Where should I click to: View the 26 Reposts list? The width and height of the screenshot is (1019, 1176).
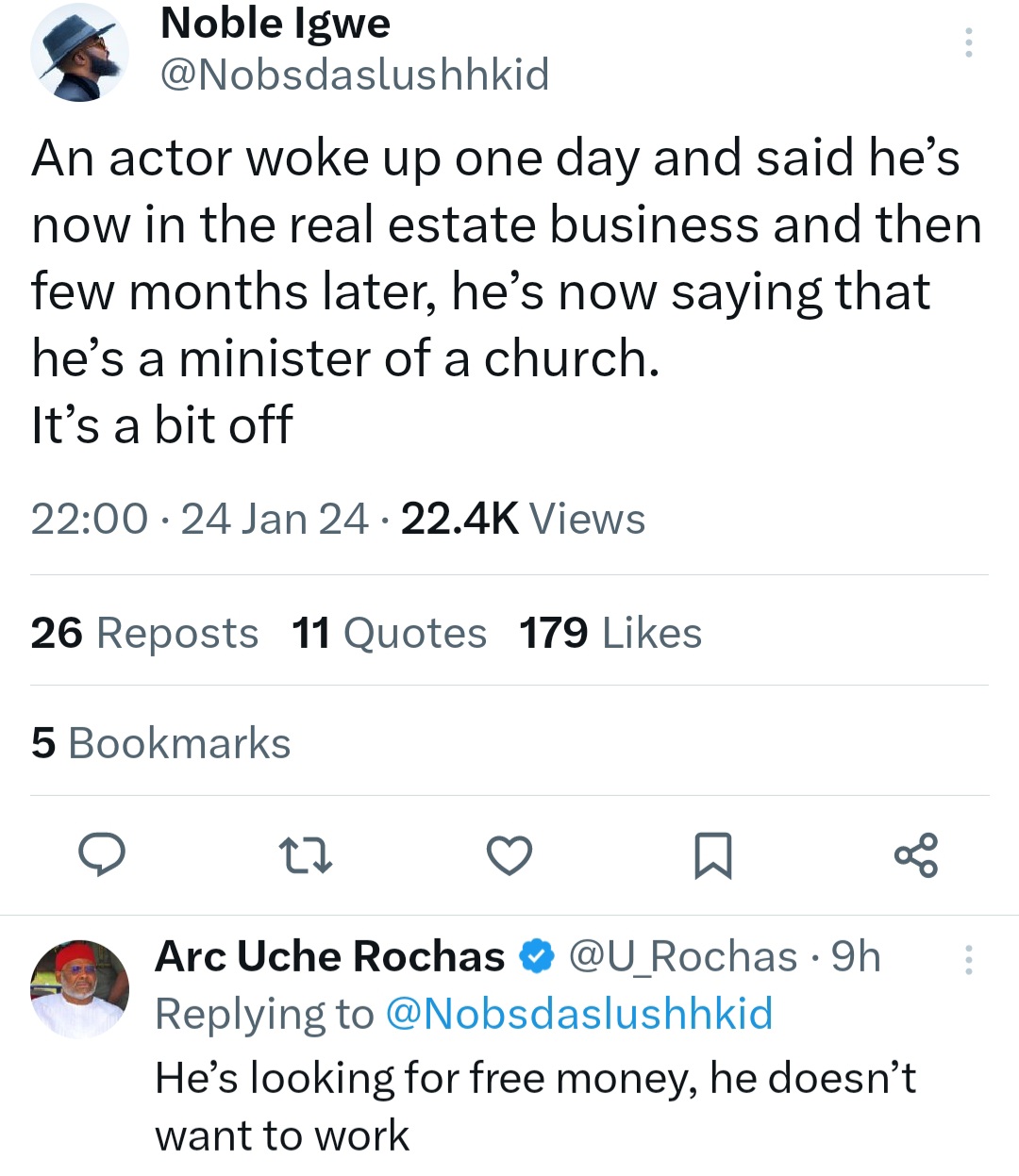(144, 633)
